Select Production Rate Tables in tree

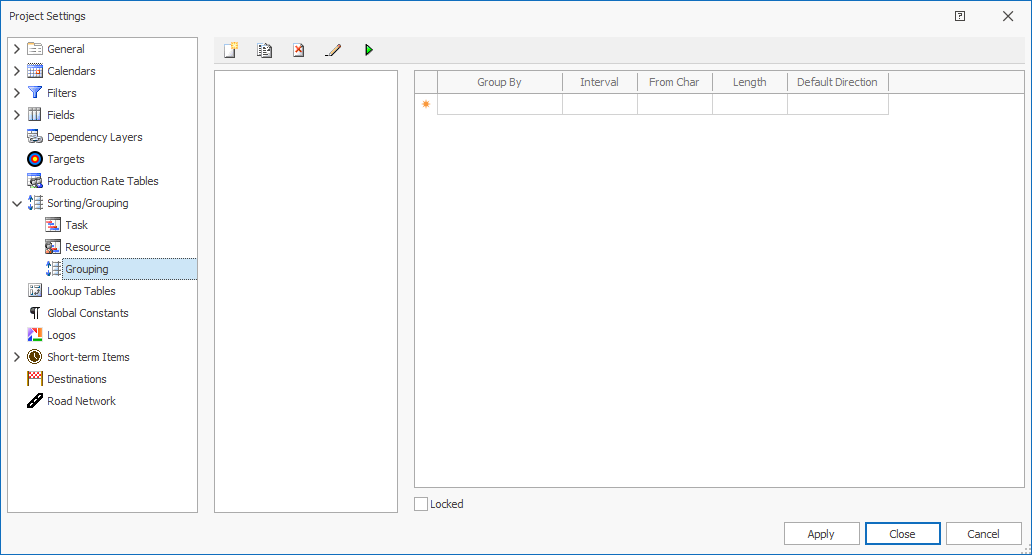click(102, 181)
